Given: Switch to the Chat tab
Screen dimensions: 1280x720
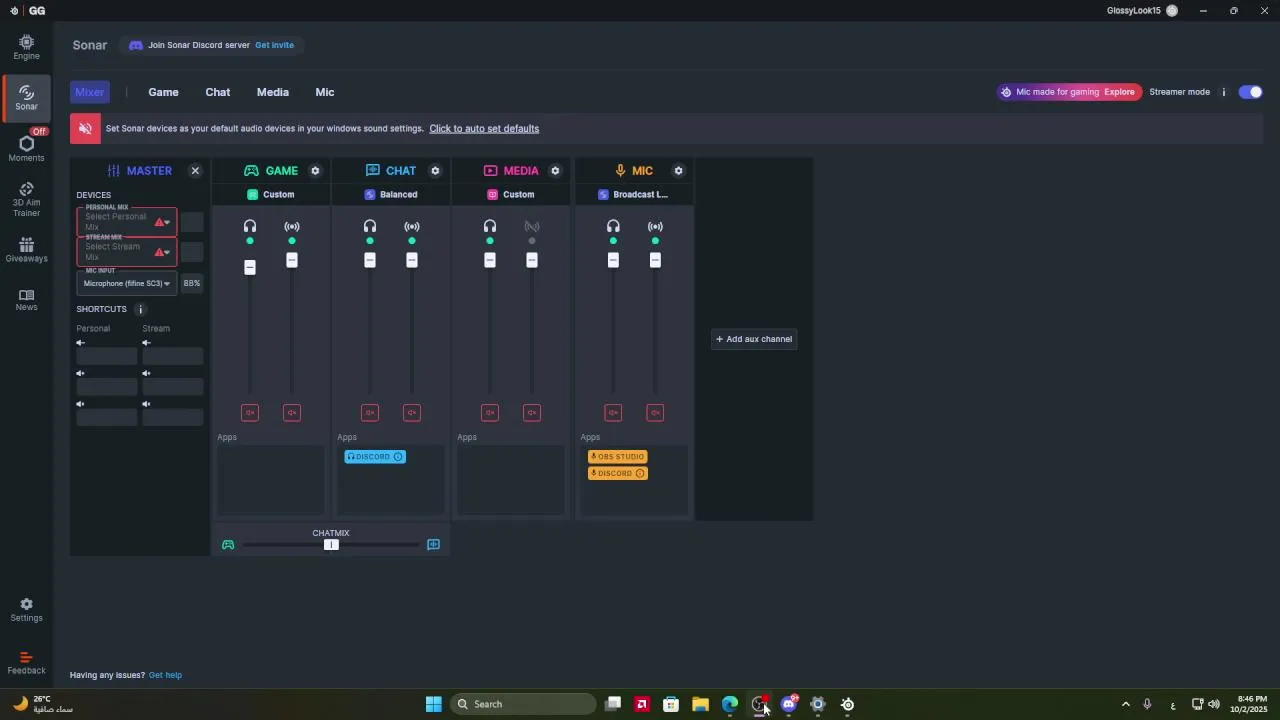Looking at the screenshot, I should pos(218,92).
